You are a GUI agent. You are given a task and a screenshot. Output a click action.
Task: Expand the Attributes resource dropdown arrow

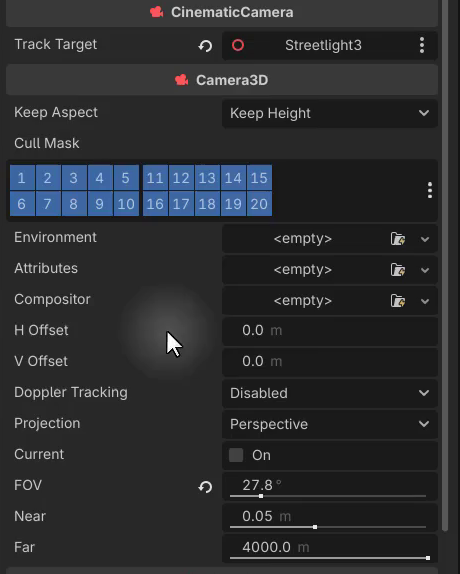click(425, 270)
